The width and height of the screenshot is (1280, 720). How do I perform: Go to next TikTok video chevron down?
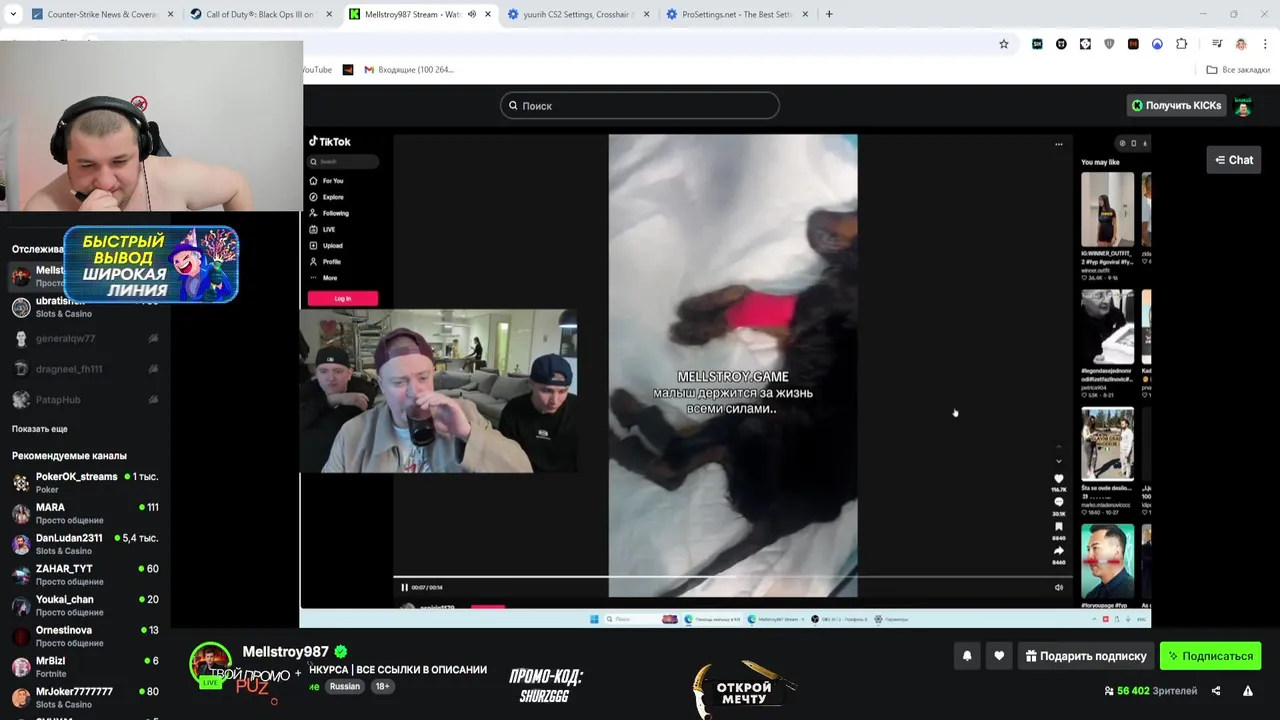(1059, 461)
